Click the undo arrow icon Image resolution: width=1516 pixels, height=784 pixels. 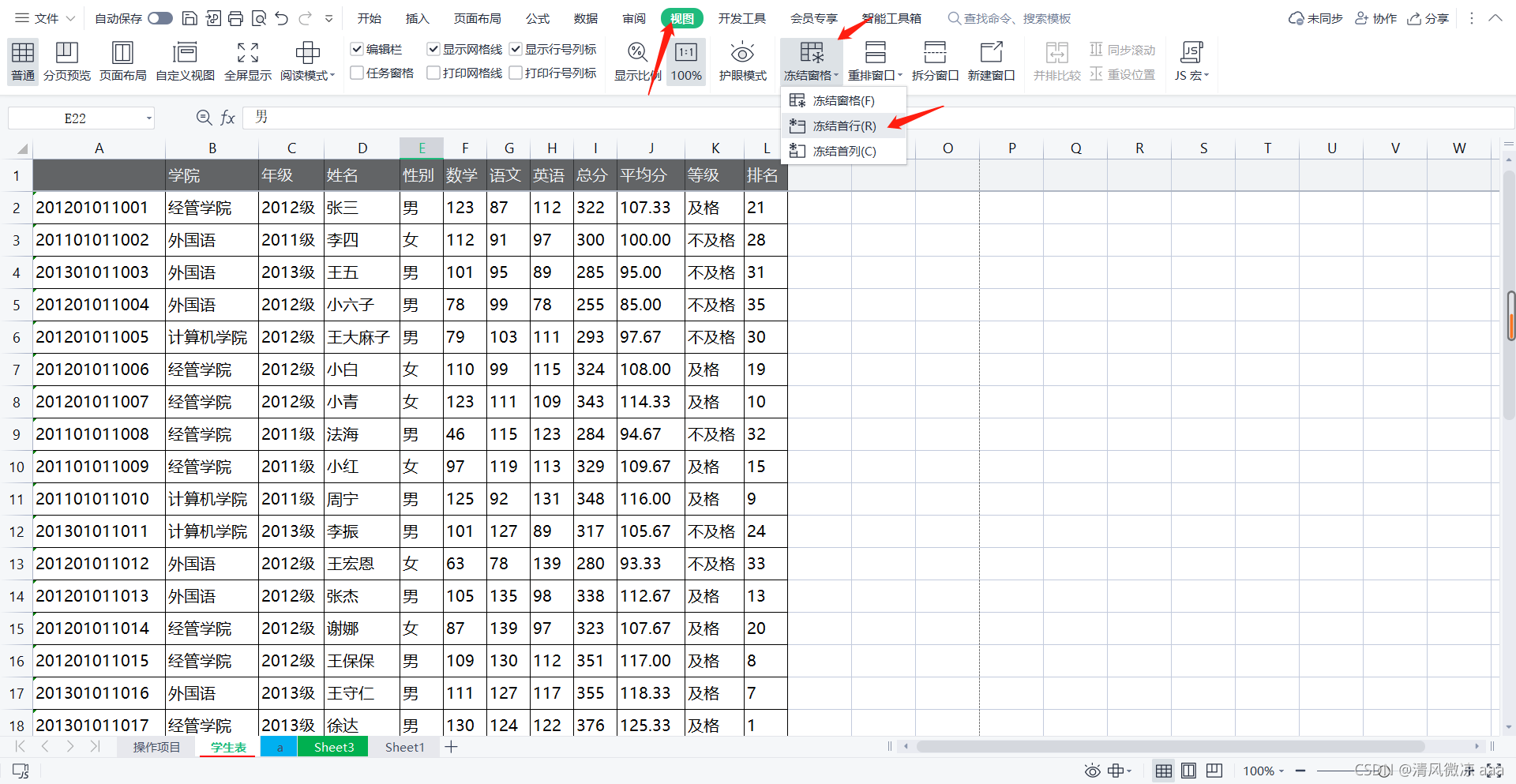[282, 18]
